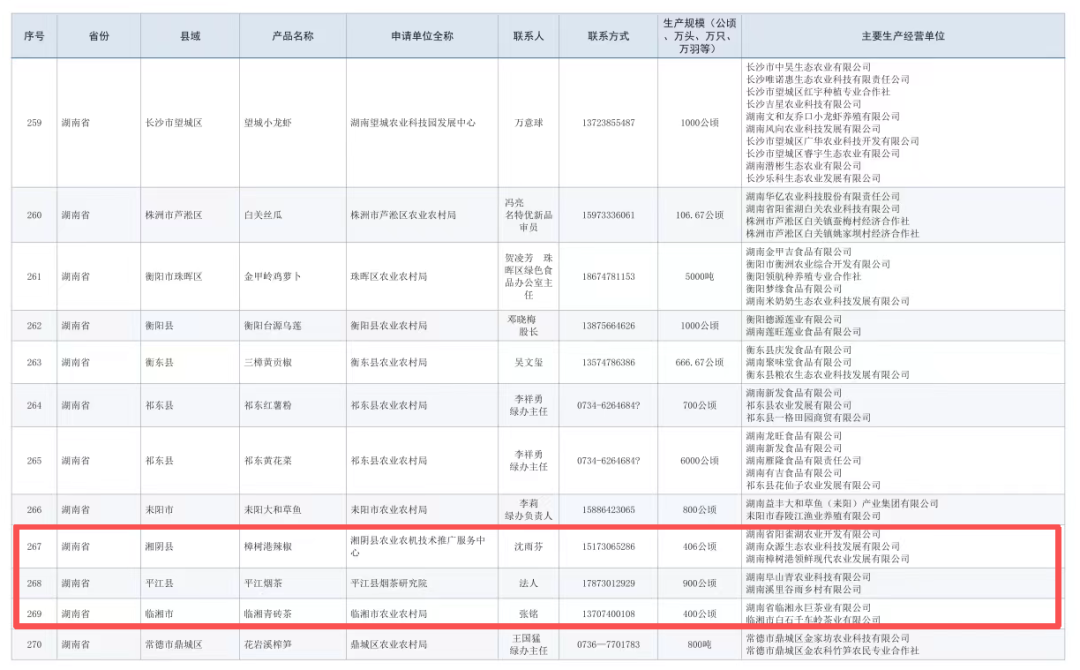The height and width of the screenshot is (670, 1080).
Task: Select the county cell 衡东县
Action: tap(159, 362)
